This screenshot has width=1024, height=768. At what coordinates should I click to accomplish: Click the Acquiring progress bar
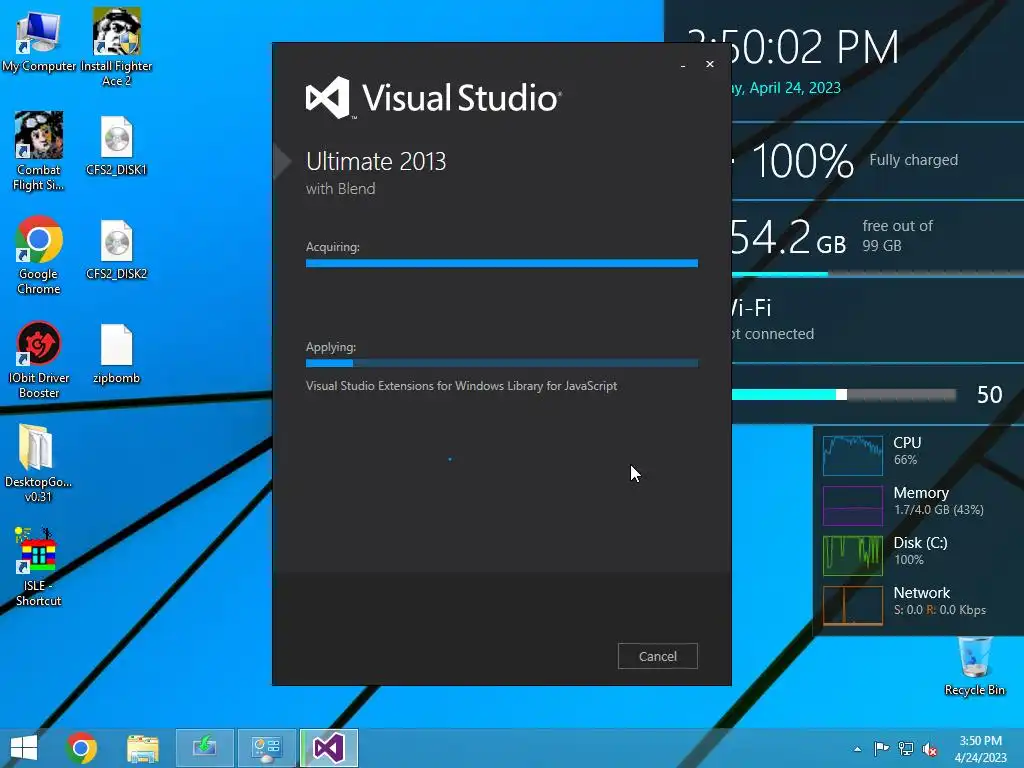tap(502, 263)
